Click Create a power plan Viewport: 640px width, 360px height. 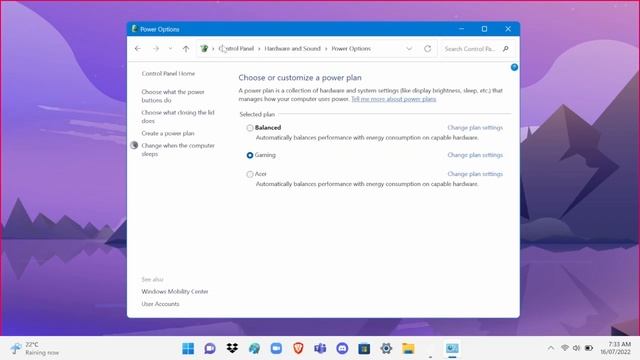click(168, 133)
